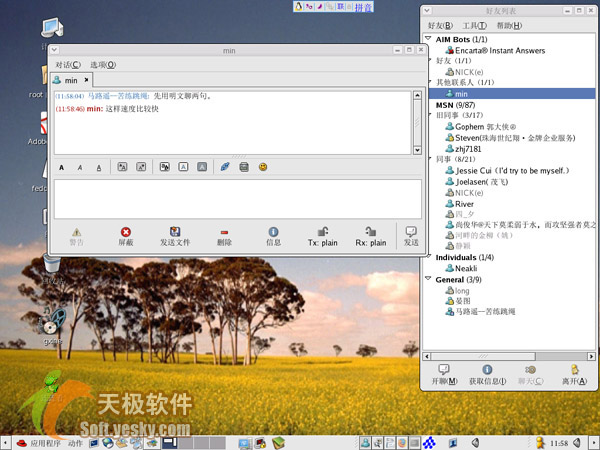Collapse the AIM Bots group
The height and width of the screenshot is (450, 600).
(429, 39)
